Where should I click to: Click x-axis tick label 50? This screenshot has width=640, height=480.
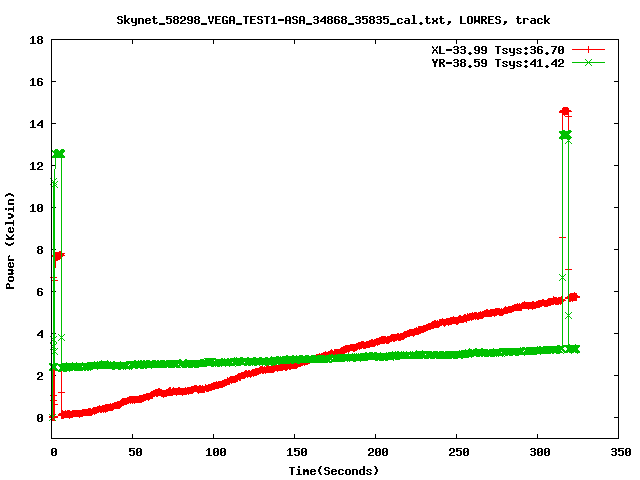click(x=135, y=452)
